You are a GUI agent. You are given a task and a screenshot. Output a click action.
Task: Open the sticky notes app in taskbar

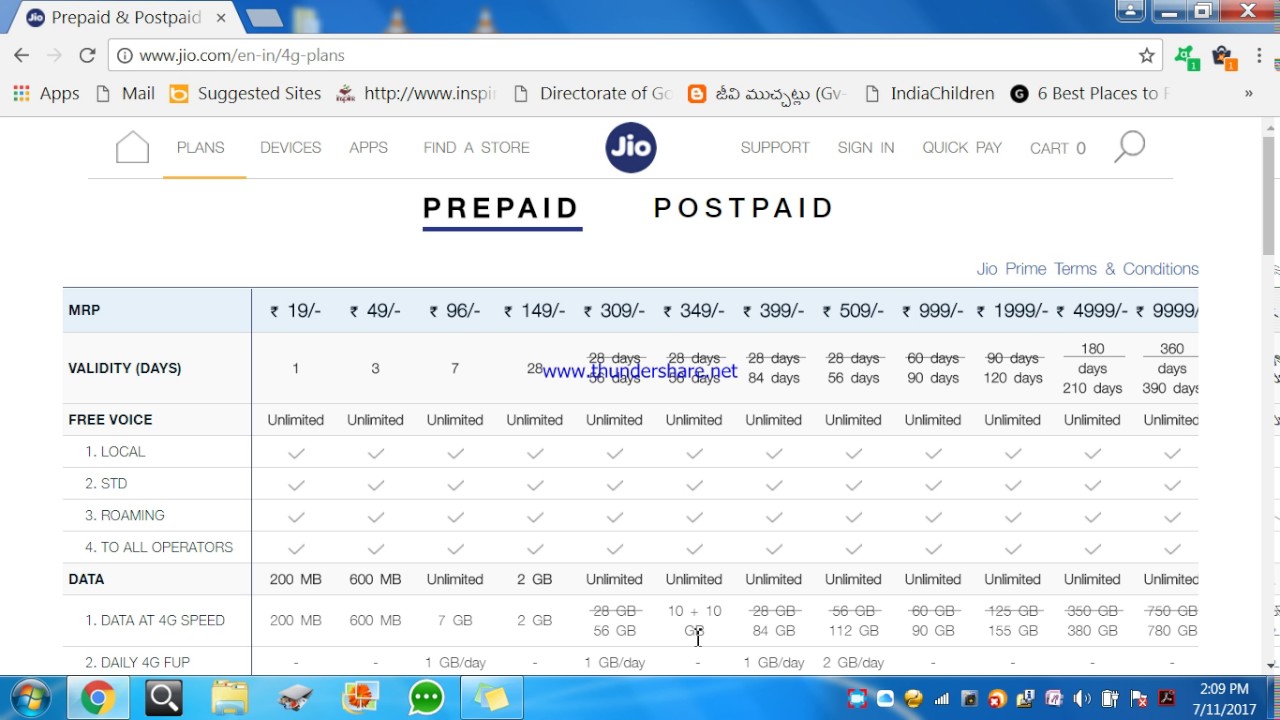click(x=491, y=698)
